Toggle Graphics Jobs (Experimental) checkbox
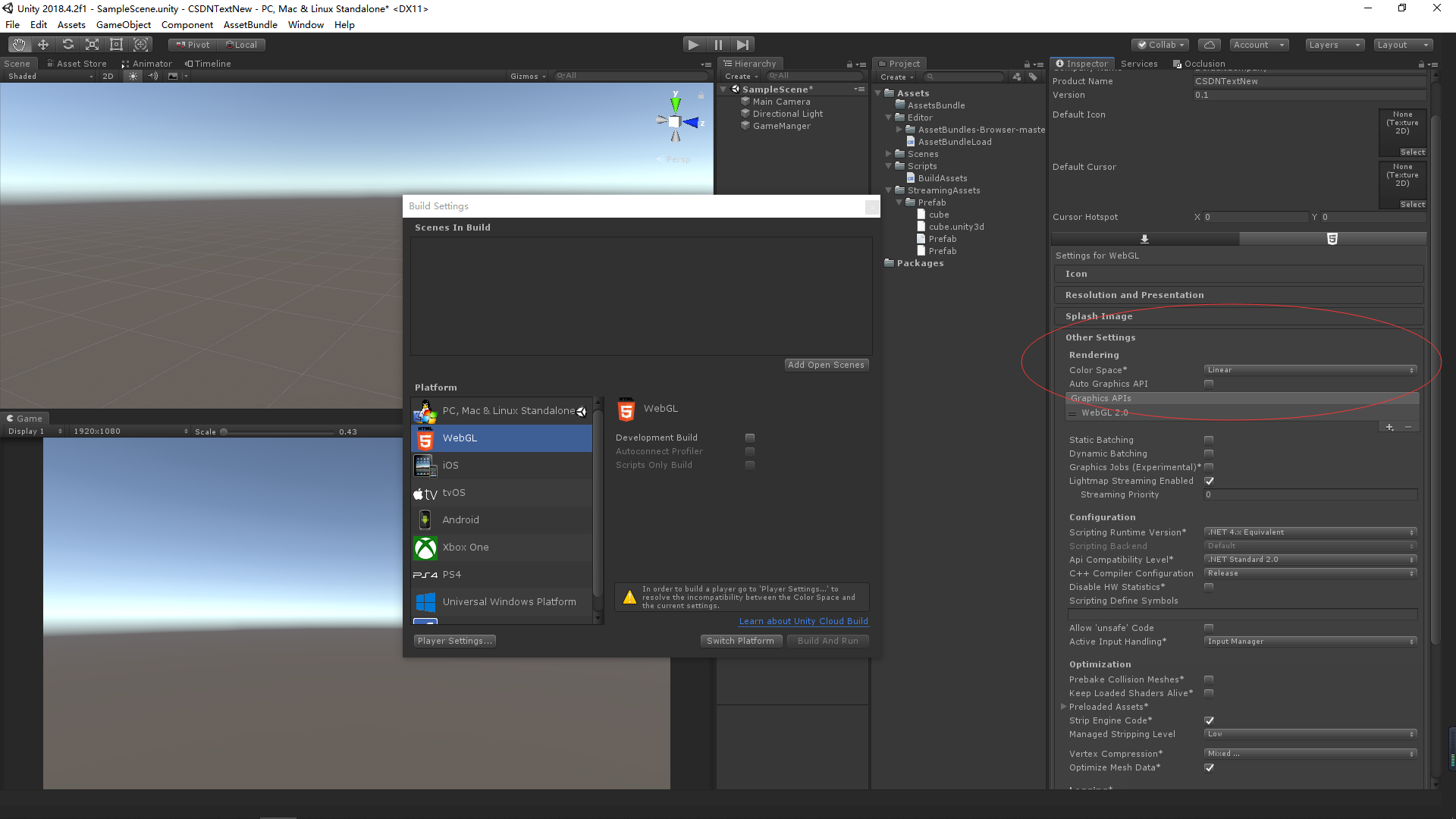1456x819 pixels. [x=1209, y=467]
